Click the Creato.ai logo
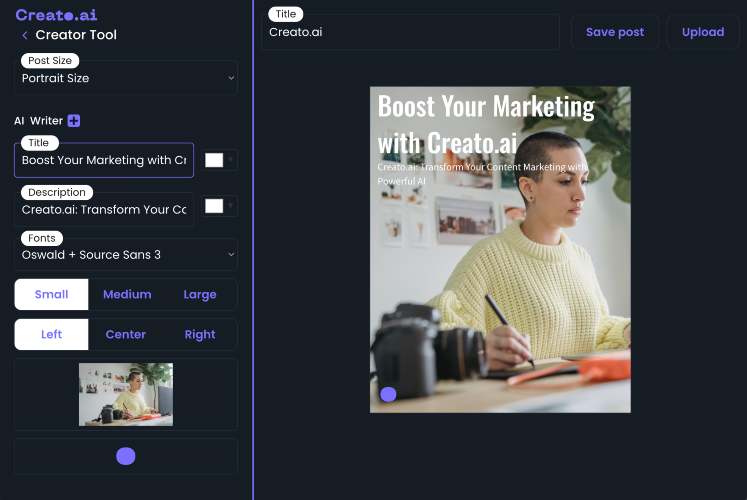The height and width of the screenshot is (500, 747). coord(56,15)
